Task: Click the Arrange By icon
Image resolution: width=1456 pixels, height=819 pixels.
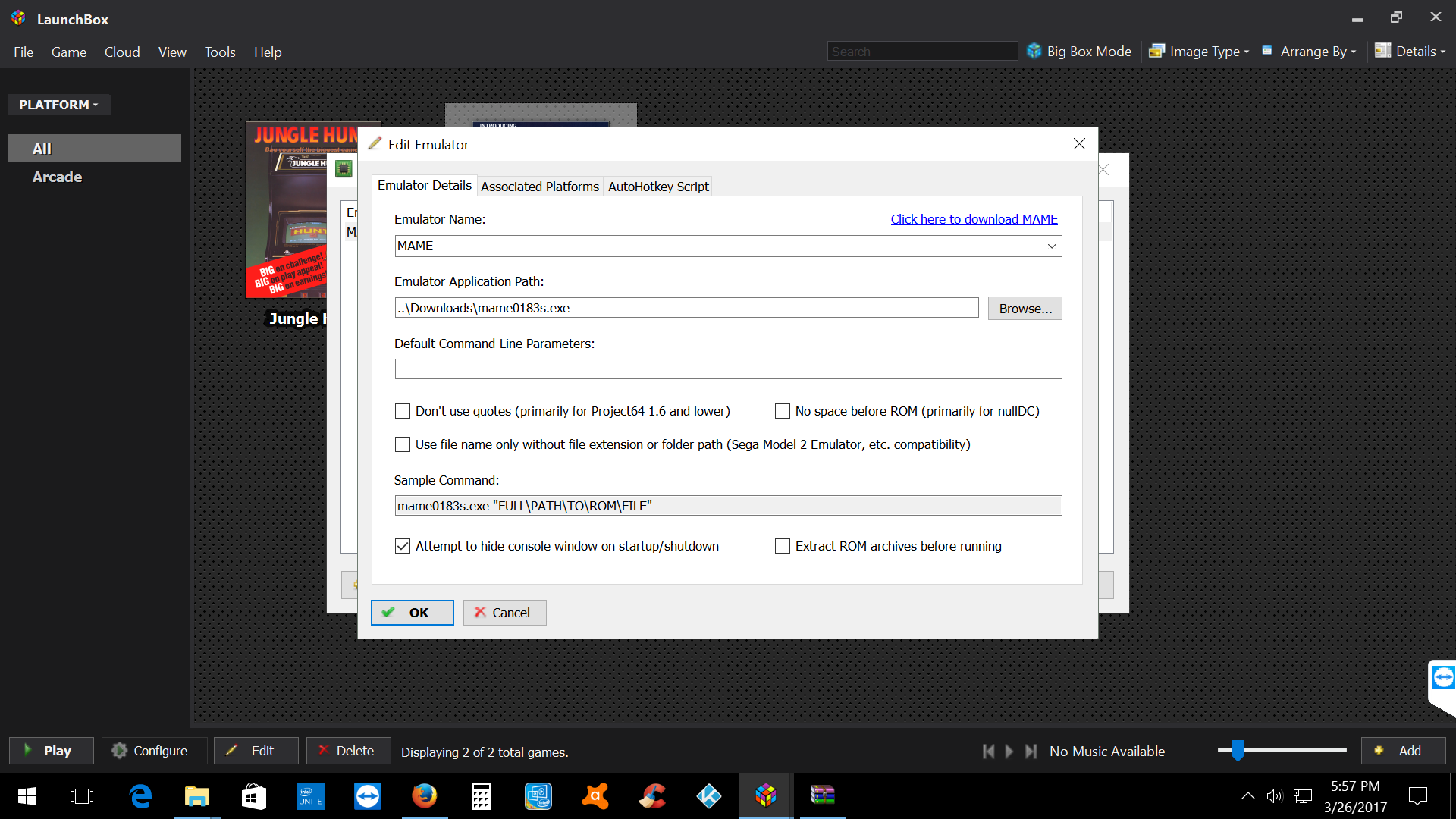Action: tap(1267, 51)
